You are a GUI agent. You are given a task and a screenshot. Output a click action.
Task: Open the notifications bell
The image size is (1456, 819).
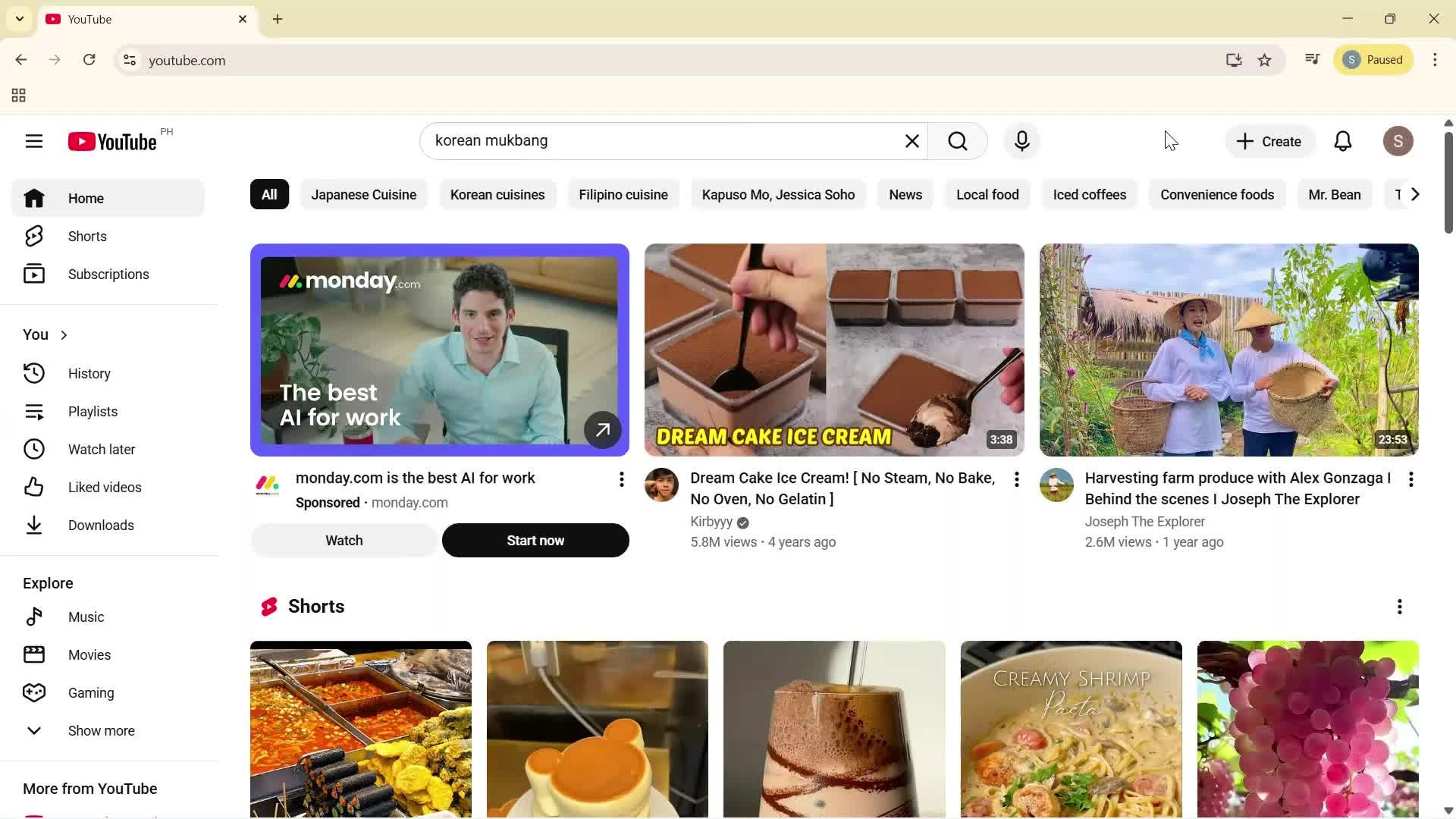[x=1342, y=141]
